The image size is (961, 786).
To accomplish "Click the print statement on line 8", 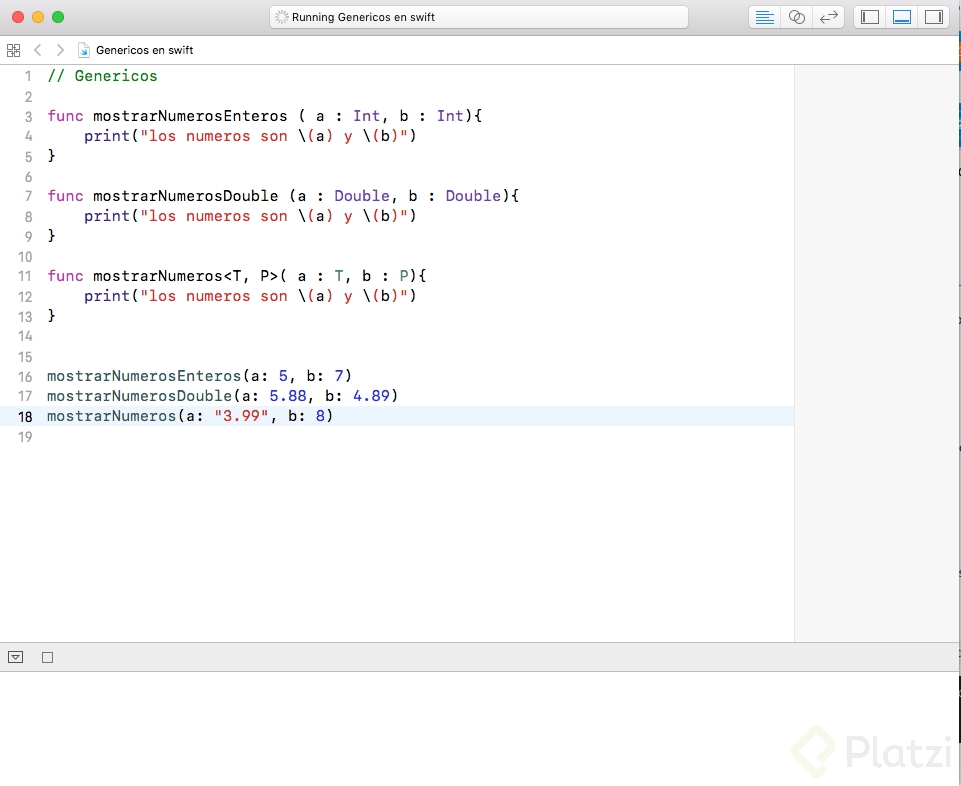I will (x=250, y=216).
